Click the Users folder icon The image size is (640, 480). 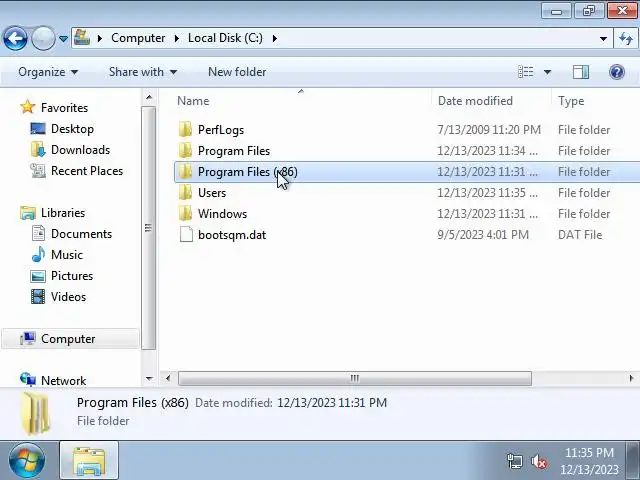click(185, 192)
